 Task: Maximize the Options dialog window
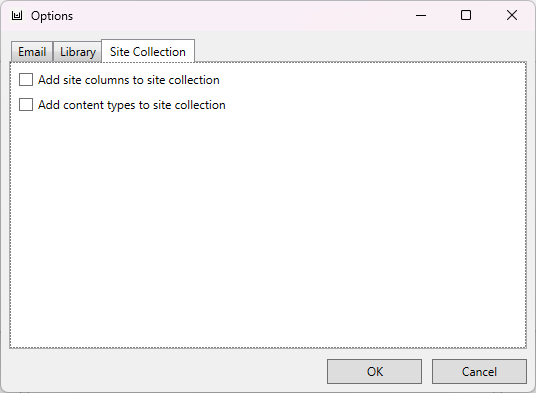(x=466, y=15)
